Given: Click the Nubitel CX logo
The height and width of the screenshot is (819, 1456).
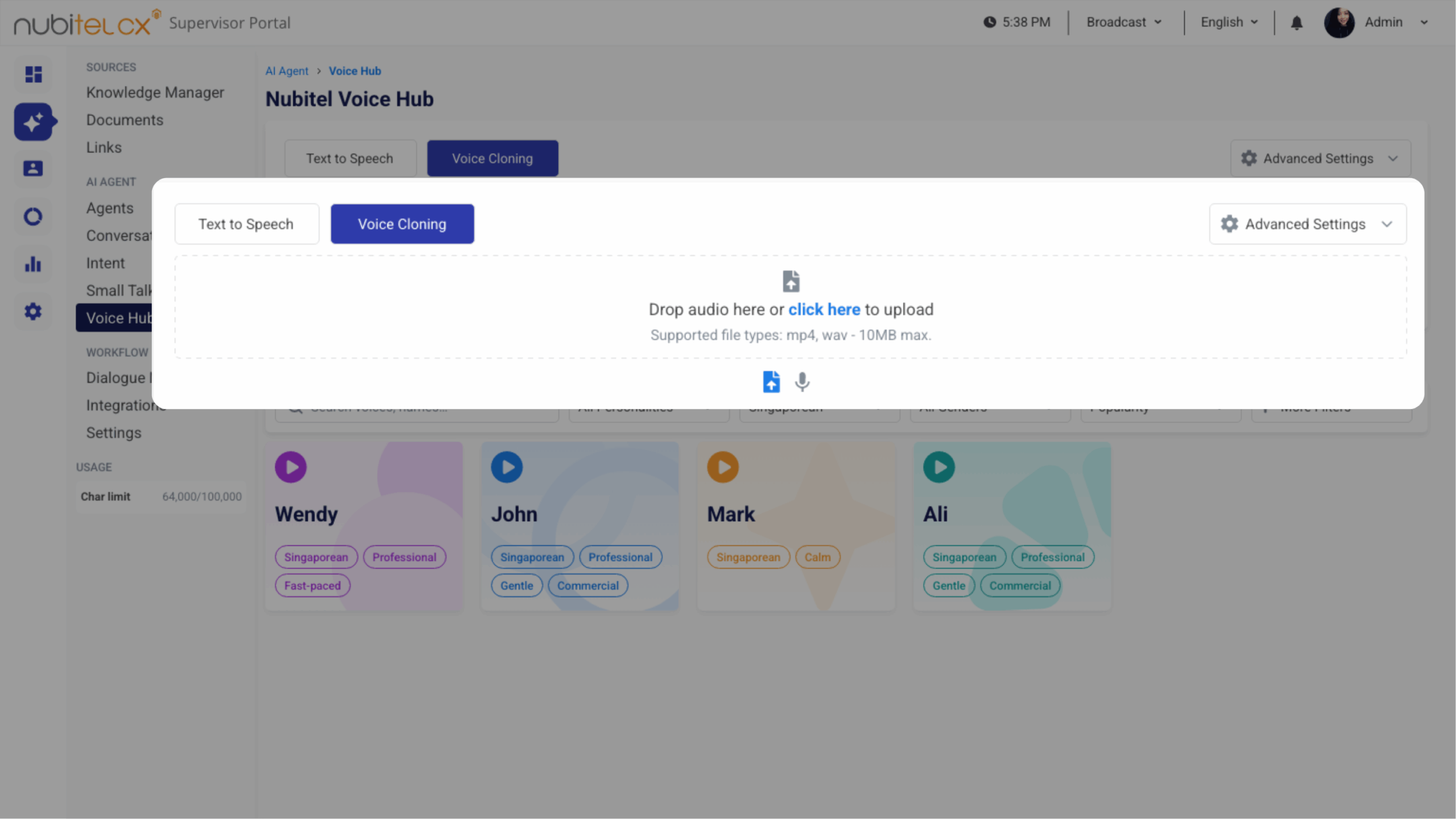Looking at the screenshot, I should coord(88,22).
